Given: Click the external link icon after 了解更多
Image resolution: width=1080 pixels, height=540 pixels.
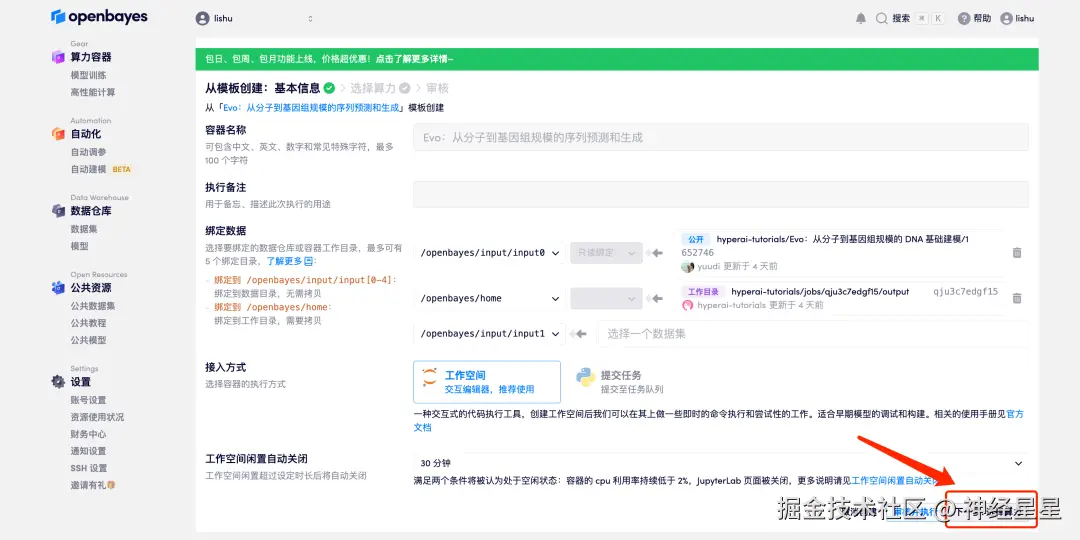Looking at the screenshot, I should click(x=309, y=262).
